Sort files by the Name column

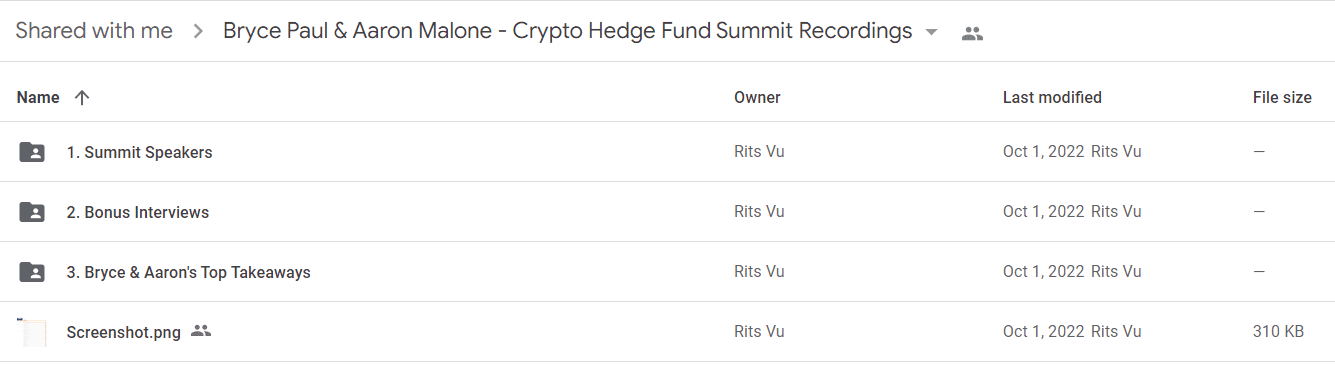[38, 98]
